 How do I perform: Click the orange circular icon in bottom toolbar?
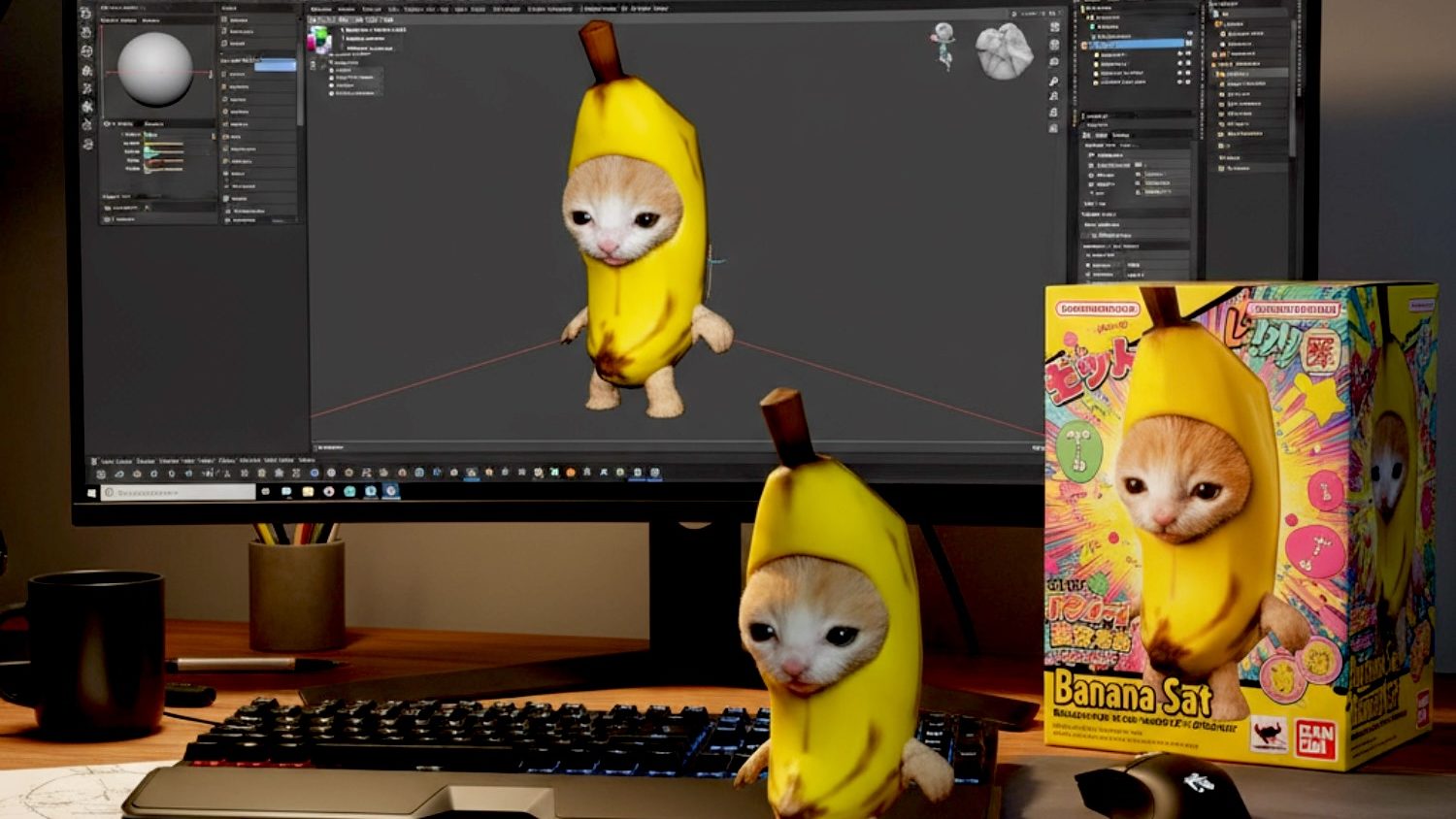click(571, 474)
